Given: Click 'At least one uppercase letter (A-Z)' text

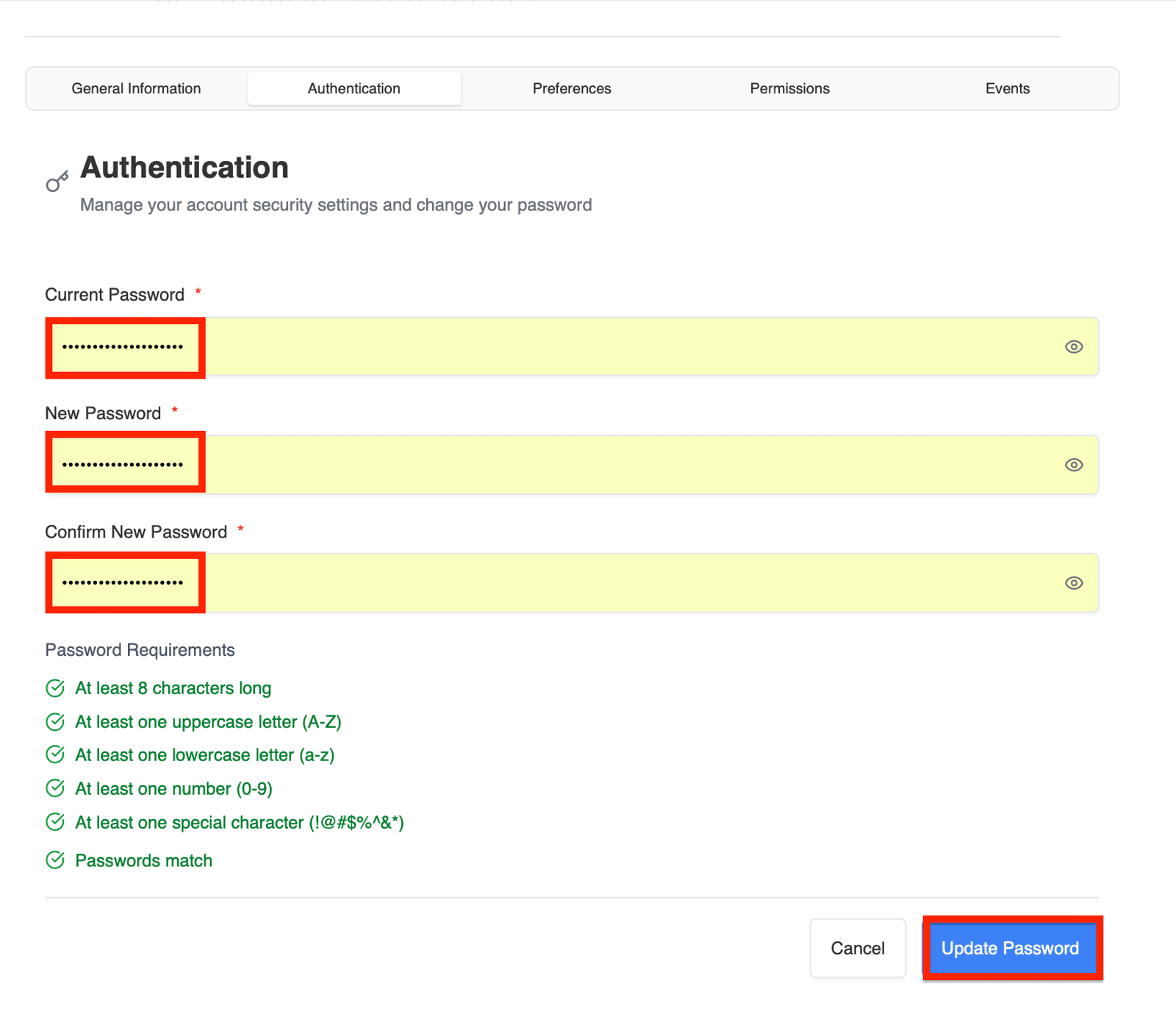Looking at the screenshot, I should [x=209, y=722].
